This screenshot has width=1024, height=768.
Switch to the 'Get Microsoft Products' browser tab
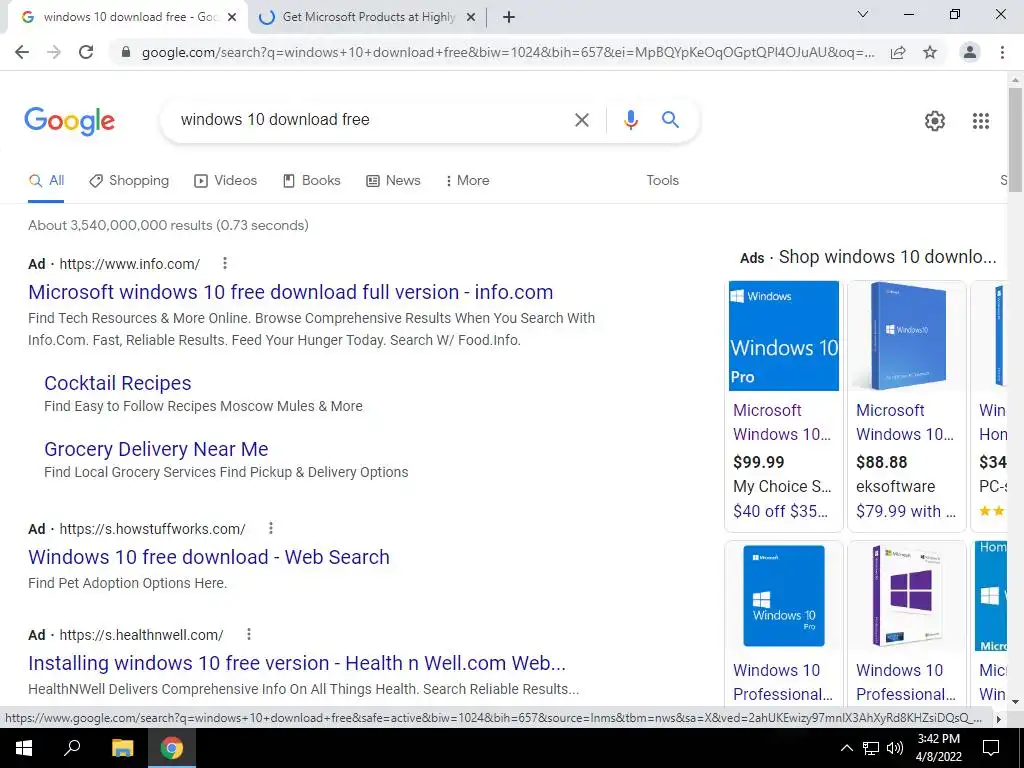368,17
